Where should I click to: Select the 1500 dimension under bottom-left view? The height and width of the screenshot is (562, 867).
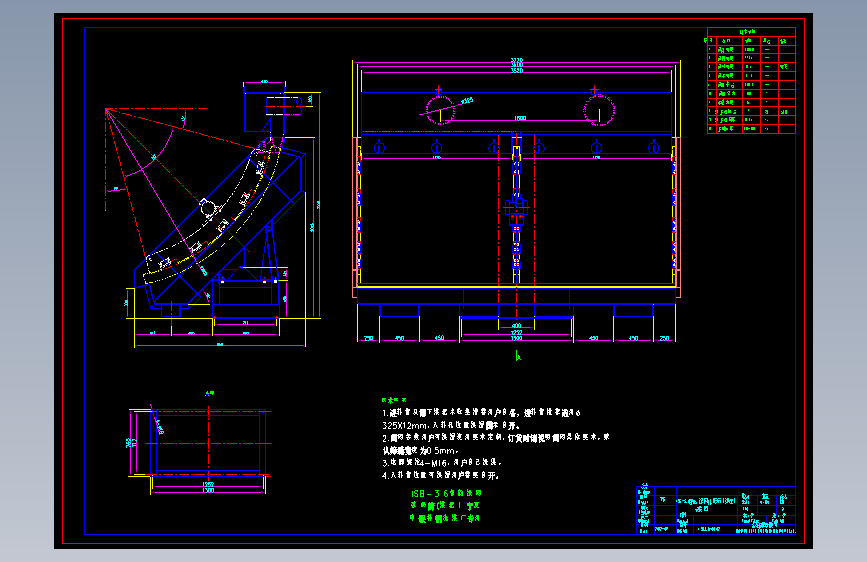click(208, 491)
